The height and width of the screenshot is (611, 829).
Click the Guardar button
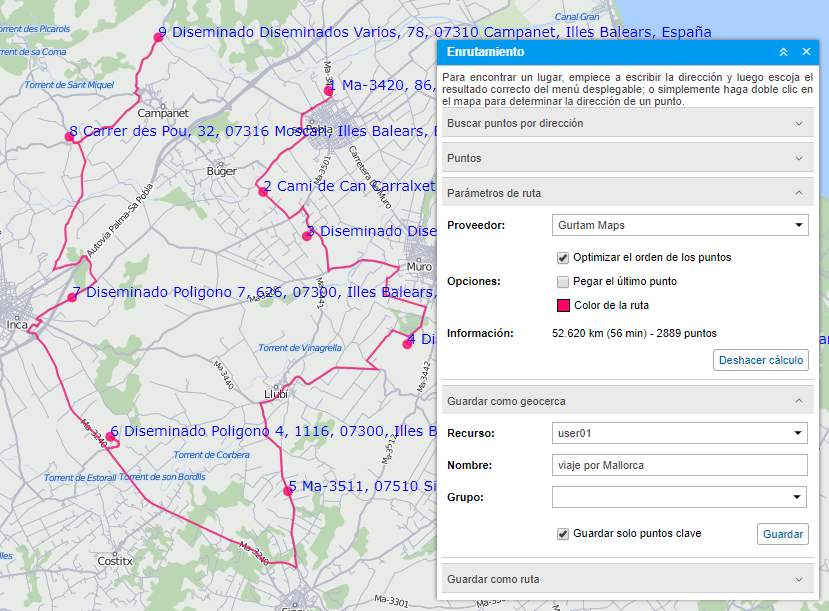782,534
